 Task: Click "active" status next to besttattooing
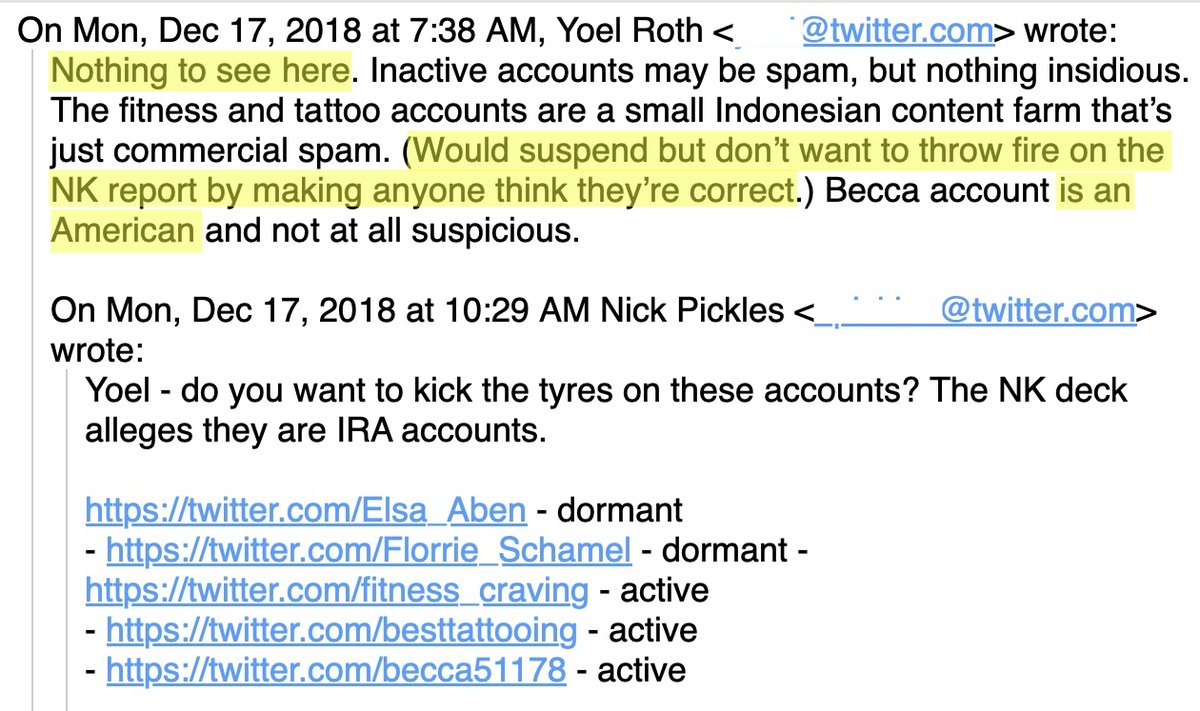point(653,630)
